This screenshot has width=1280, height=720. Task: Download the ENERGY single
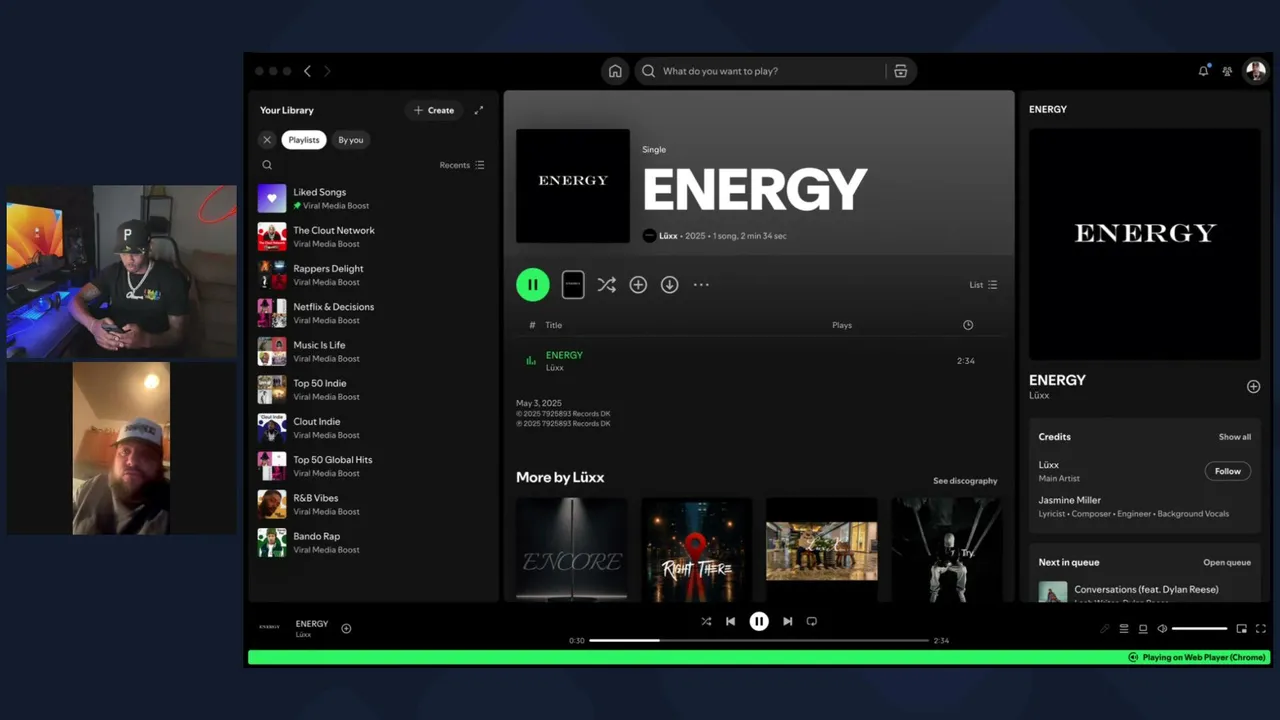click(x=670, y=285)
